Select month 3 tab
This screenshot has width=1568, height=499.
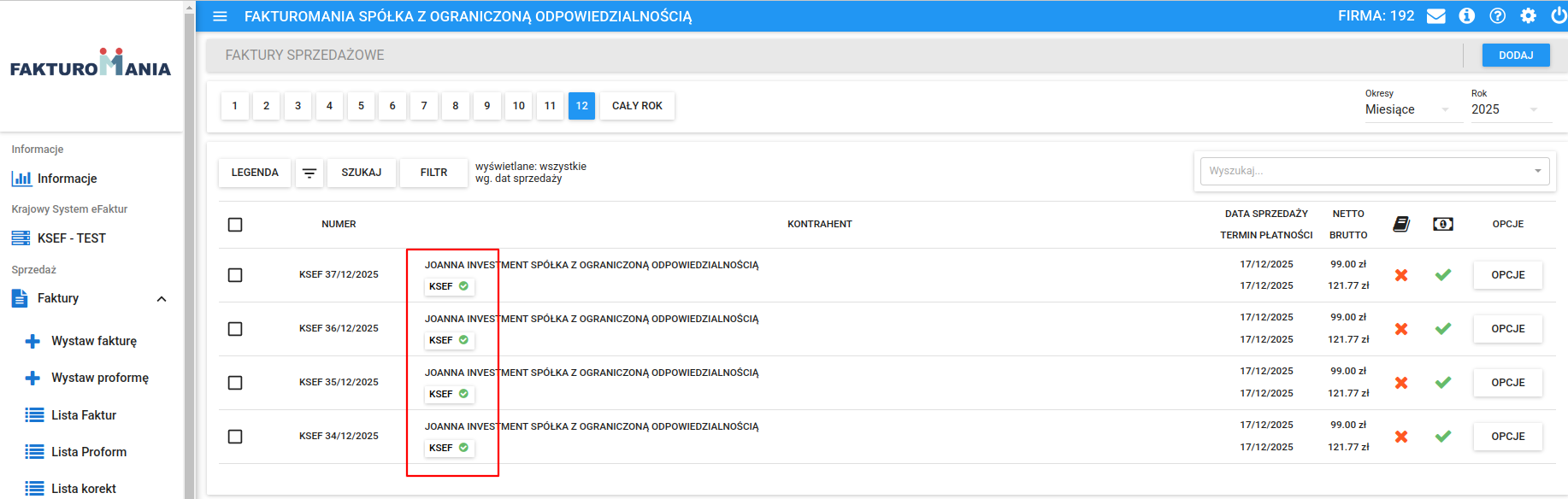point(298,106)
